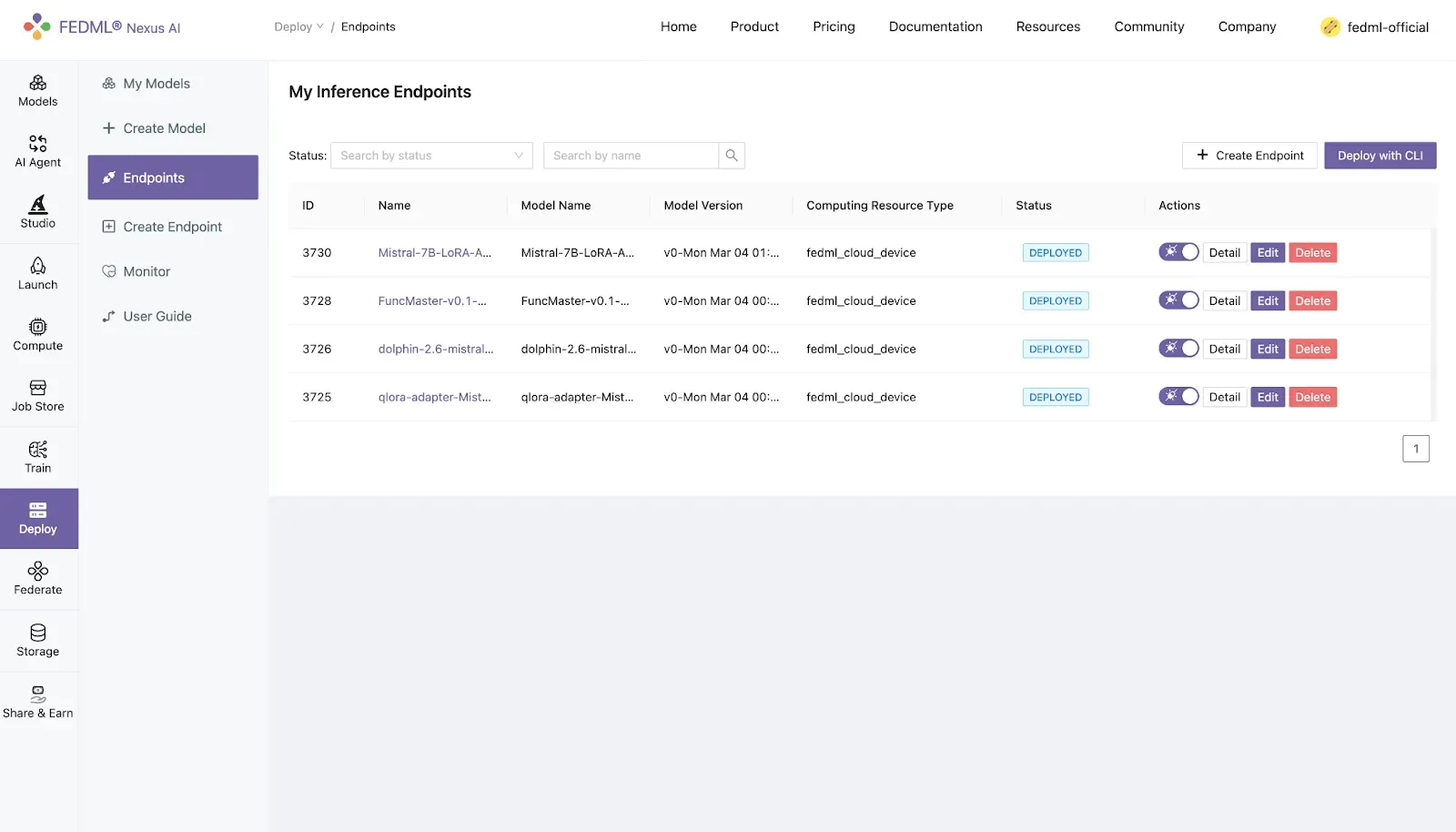Click the fedml-official account name
Viewport: 1456px width, 832px height.
tap(1388, 27)
